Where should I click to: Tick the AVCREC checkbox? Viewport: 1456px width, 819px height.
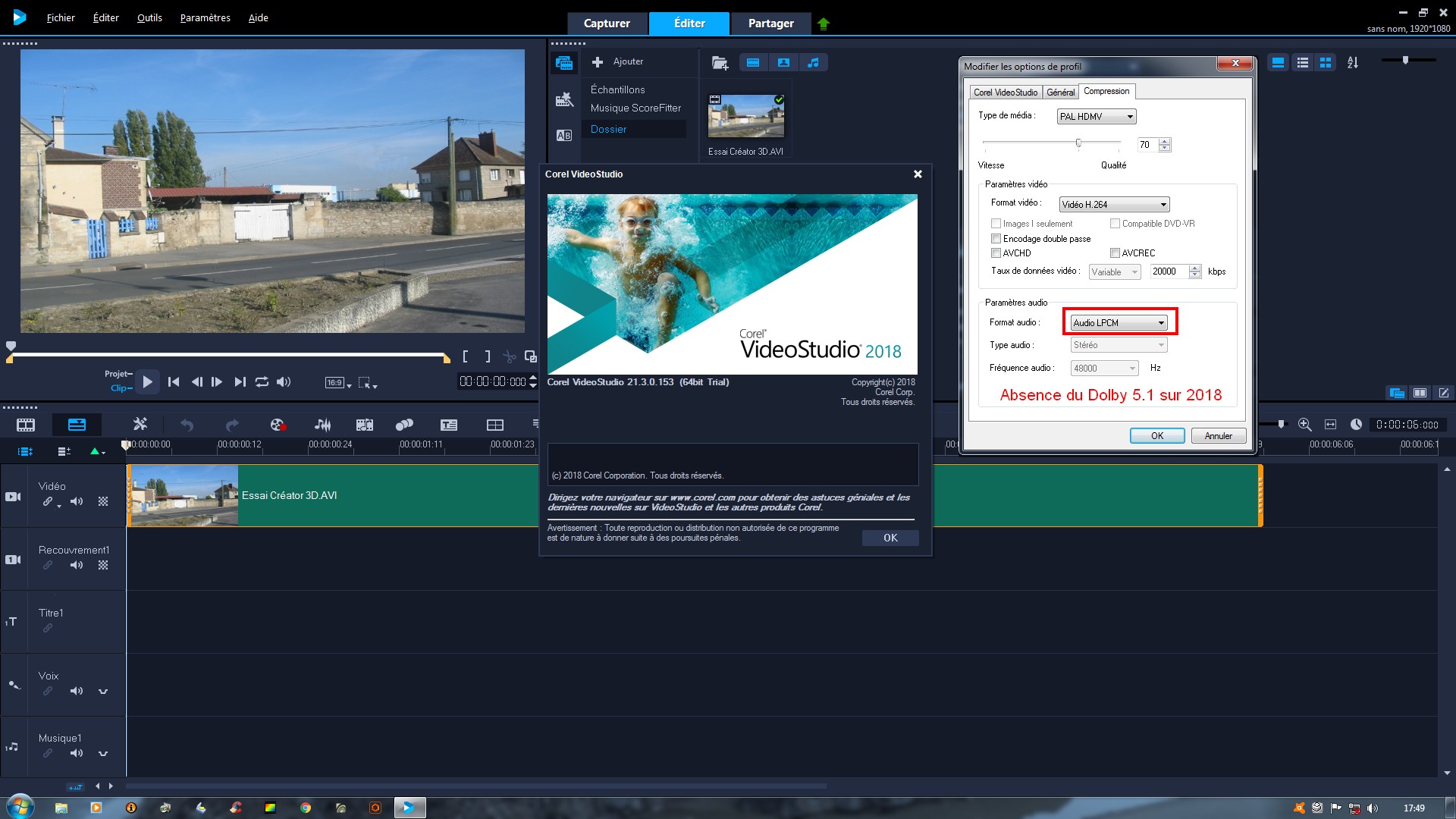[1115, 253]
